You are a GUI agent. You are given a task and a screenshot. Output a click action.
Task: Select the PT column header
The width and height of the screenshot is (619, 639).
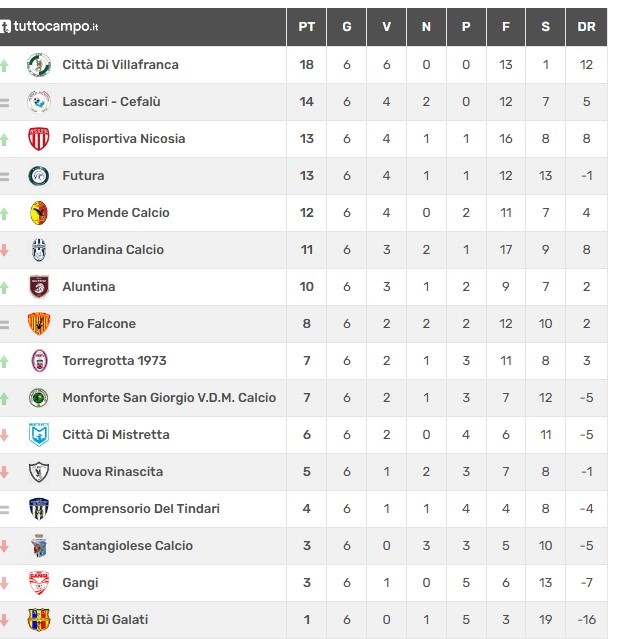click(x=306, y=27)
